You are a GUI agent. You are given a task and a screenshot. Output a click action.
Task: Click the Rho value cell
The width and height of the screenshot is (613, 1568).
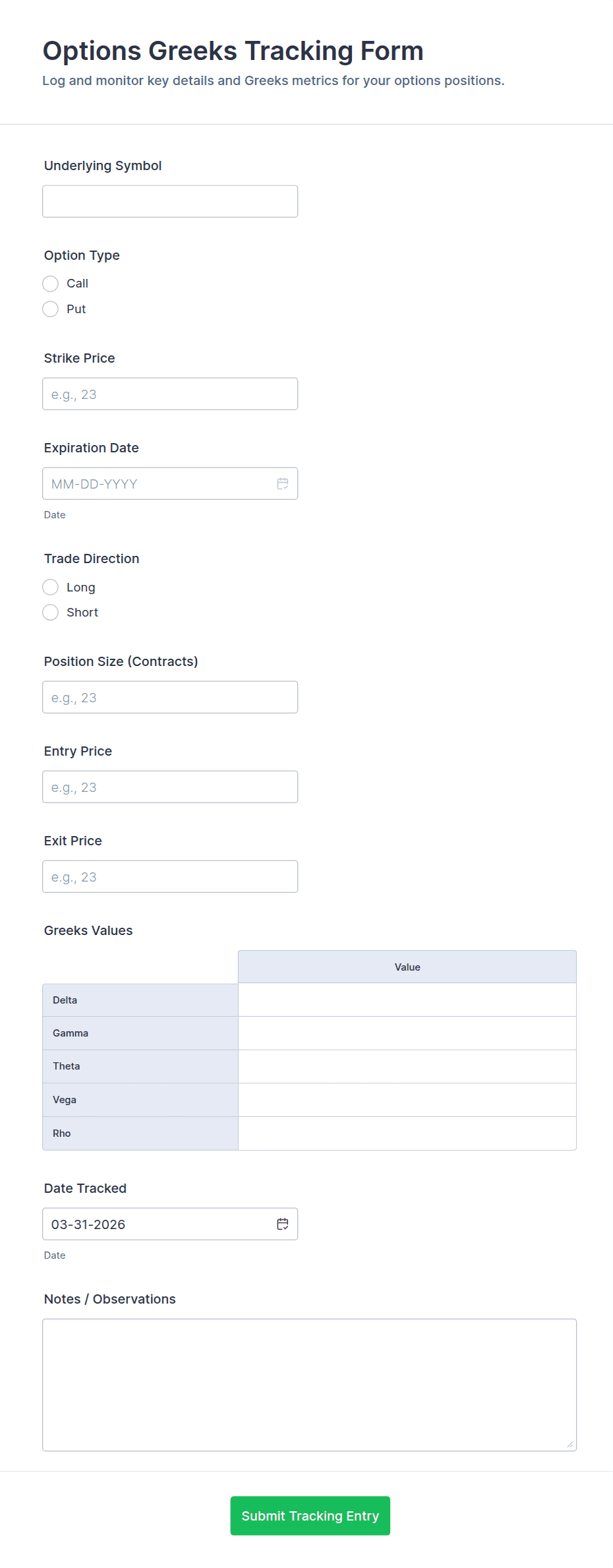[407, 1133]
